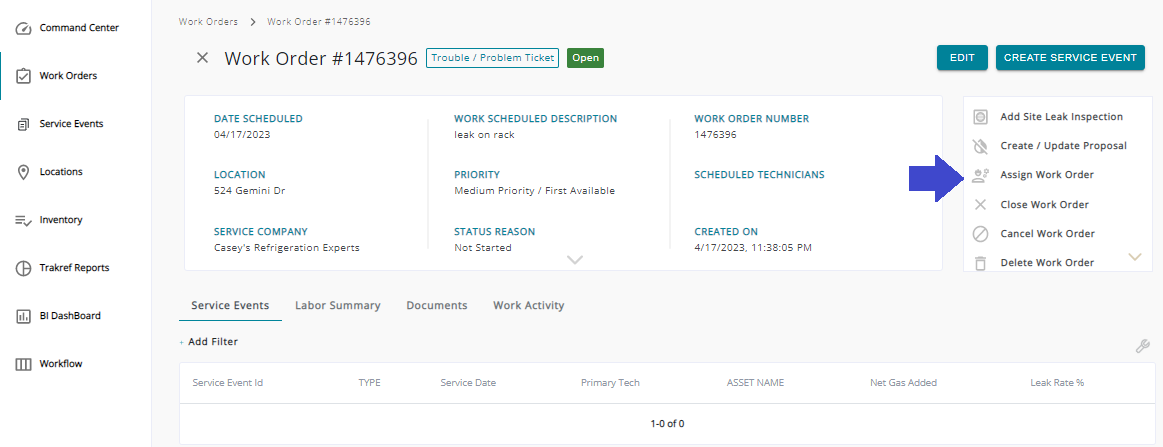Click the Not Started status reason

tap(483, 248)
